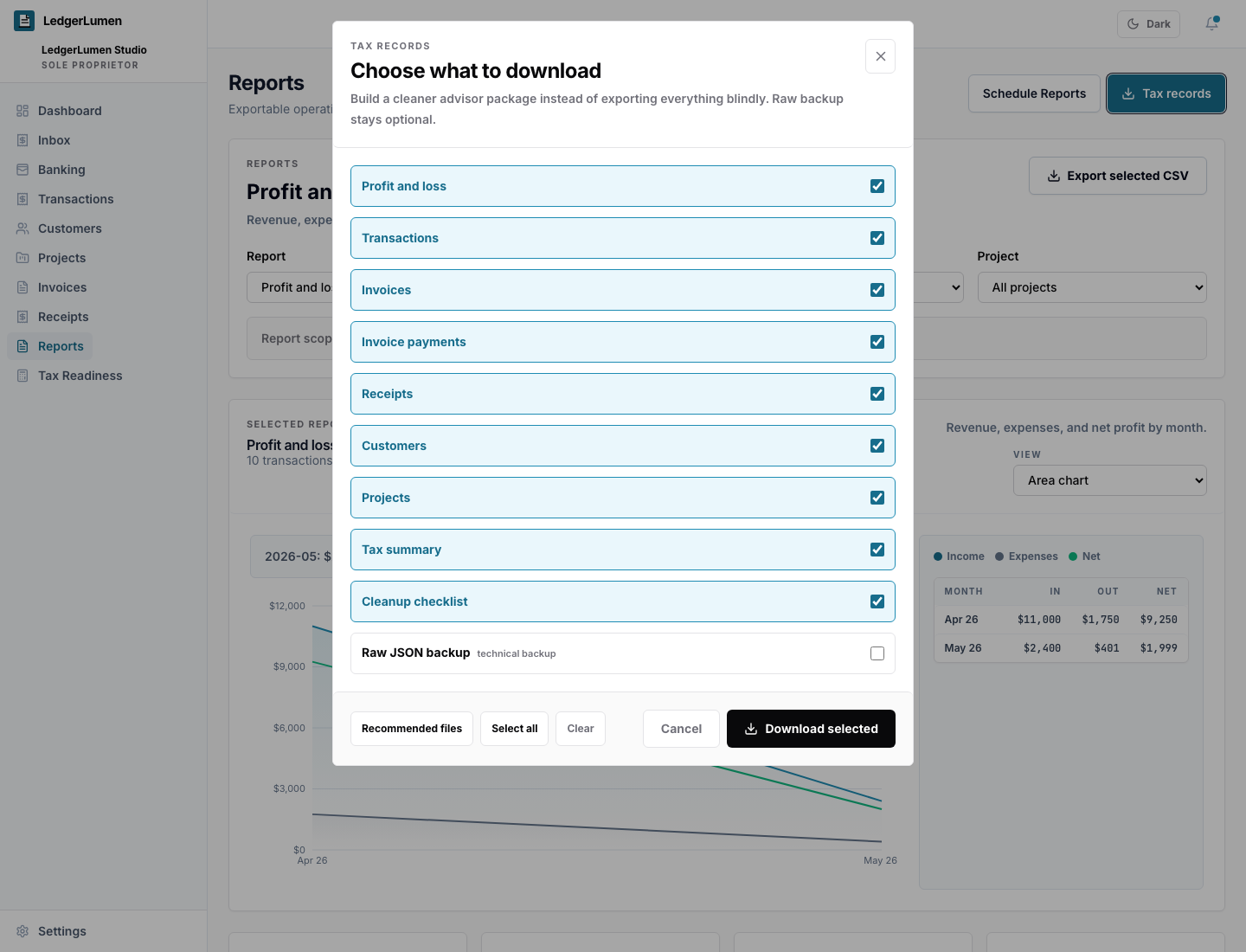Viewport: 1246px width, 952px height.
Task: Uncheck the Customers checkbox in dialog
Action: coord(877,446)
